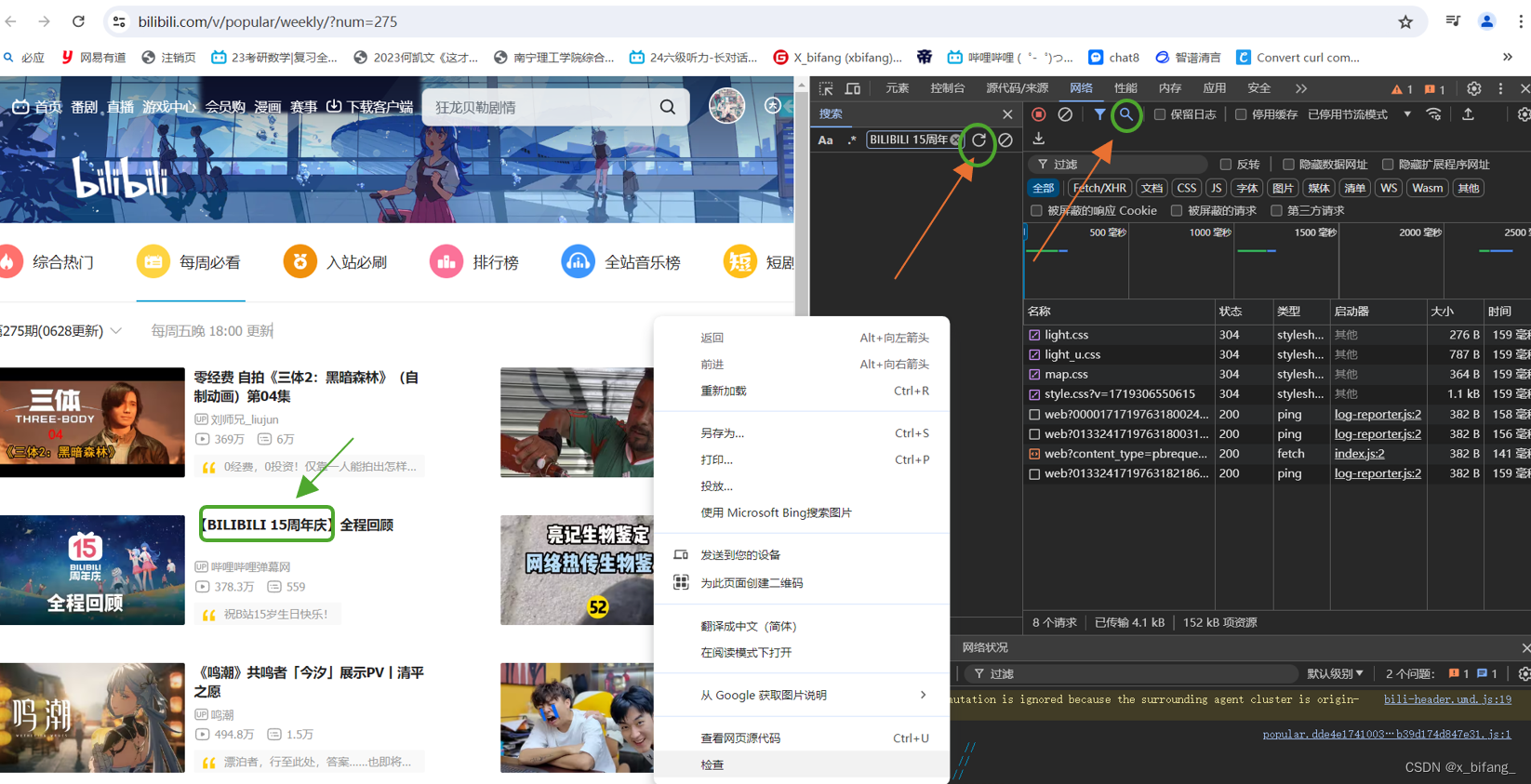The image size is (1531, 784).
Task: Open the 已停用节流模式 throttling dropdown
Action: pos(1359,114)
